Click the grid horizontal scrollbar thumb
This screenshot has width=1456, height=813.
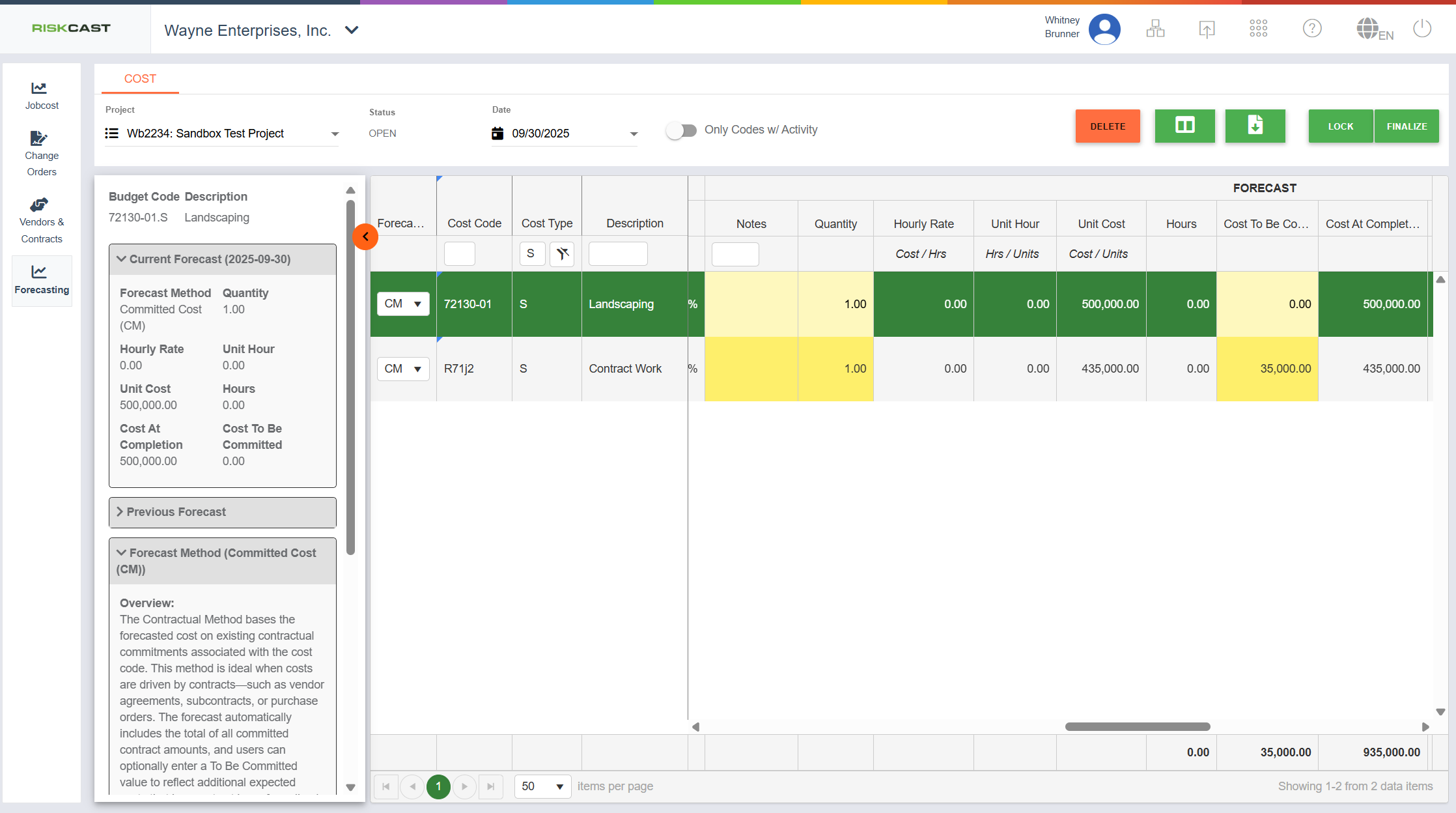1137,726
